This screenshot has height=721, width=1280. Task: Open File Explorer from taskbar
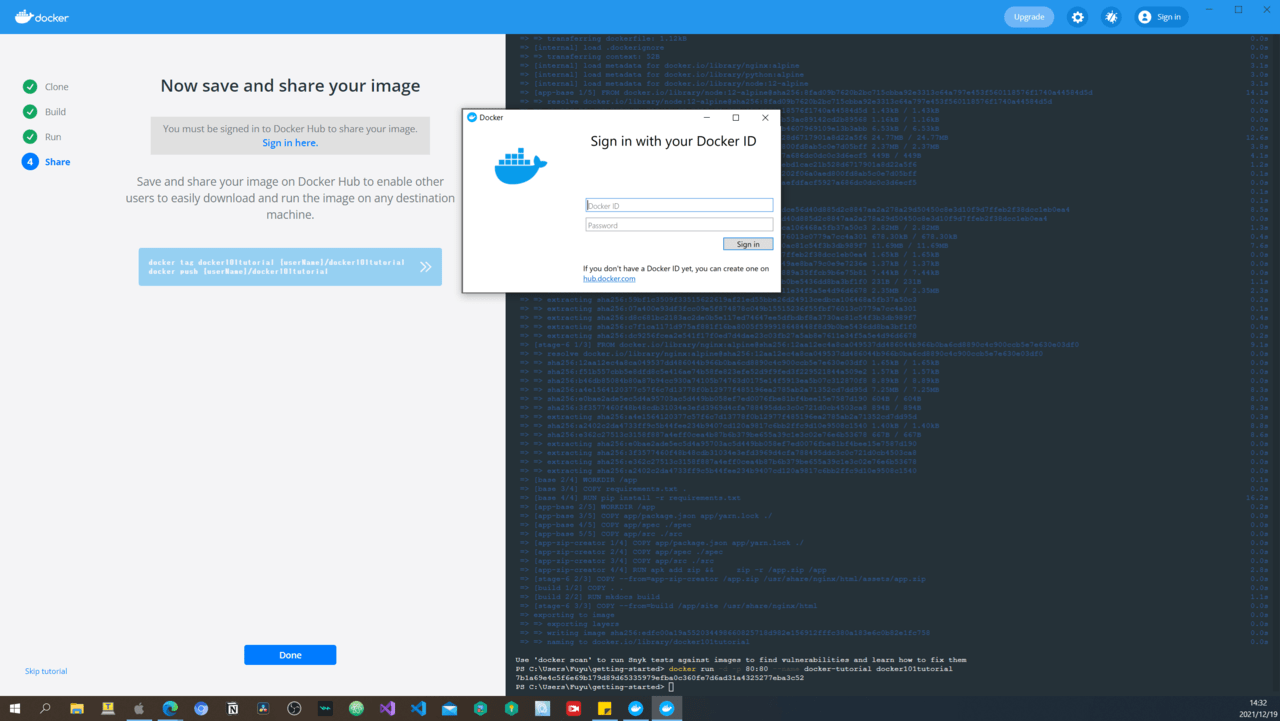tap(77, 708)
